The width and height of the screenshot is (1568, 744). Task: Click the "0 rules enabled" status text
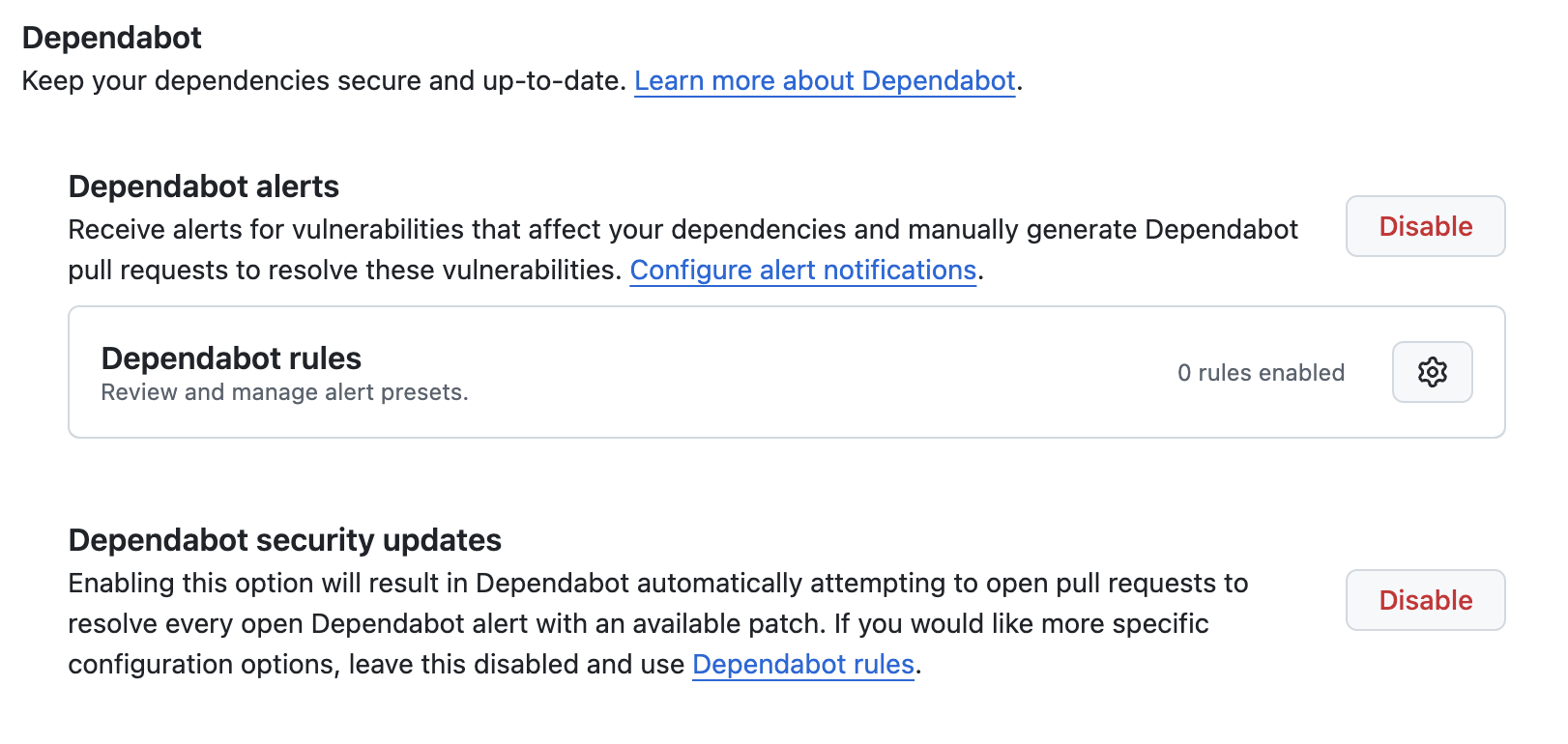(1261, 373)
